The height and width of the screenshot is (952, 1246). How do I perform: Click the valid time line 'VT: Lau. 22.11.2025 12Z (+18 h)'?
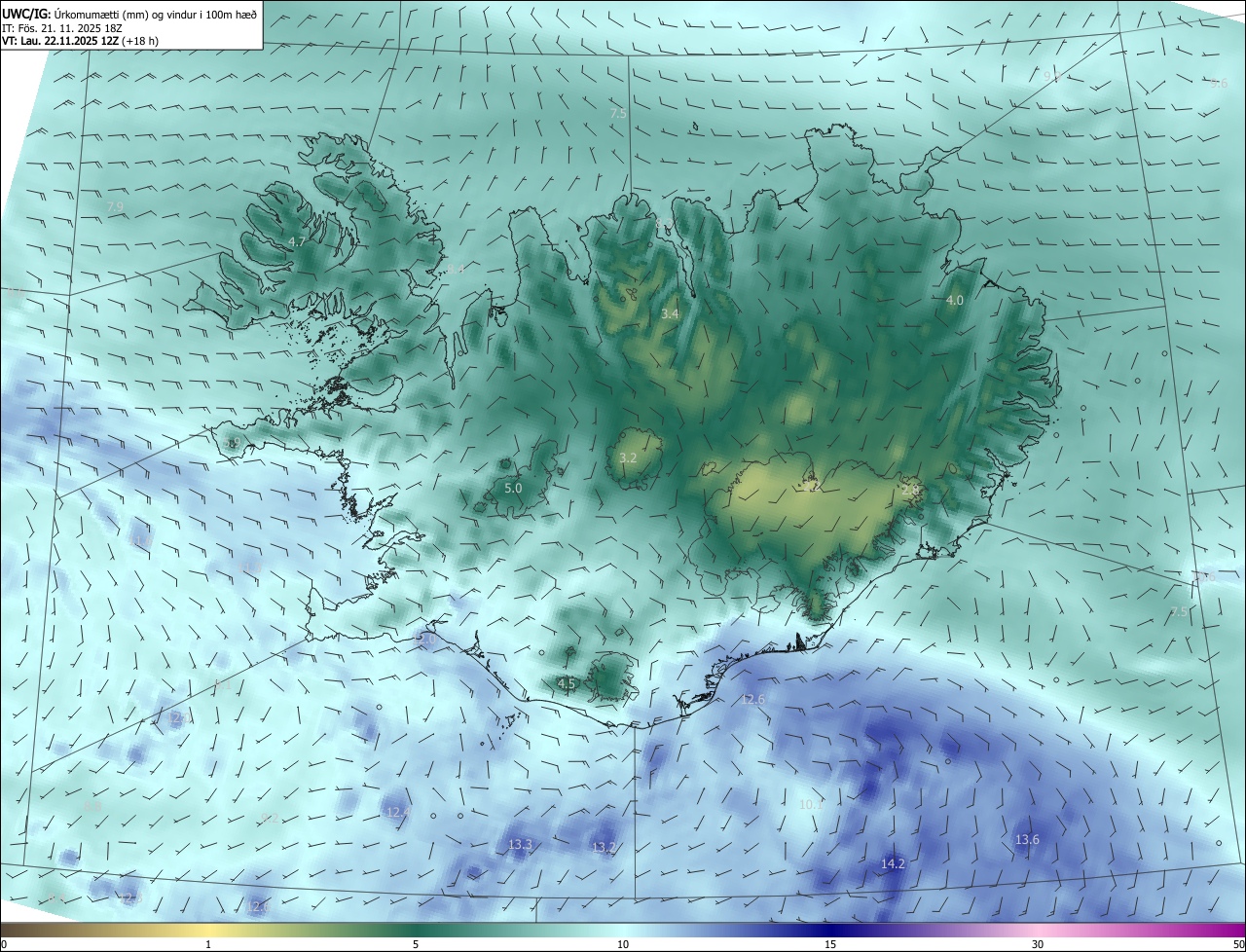click(80, 41)
